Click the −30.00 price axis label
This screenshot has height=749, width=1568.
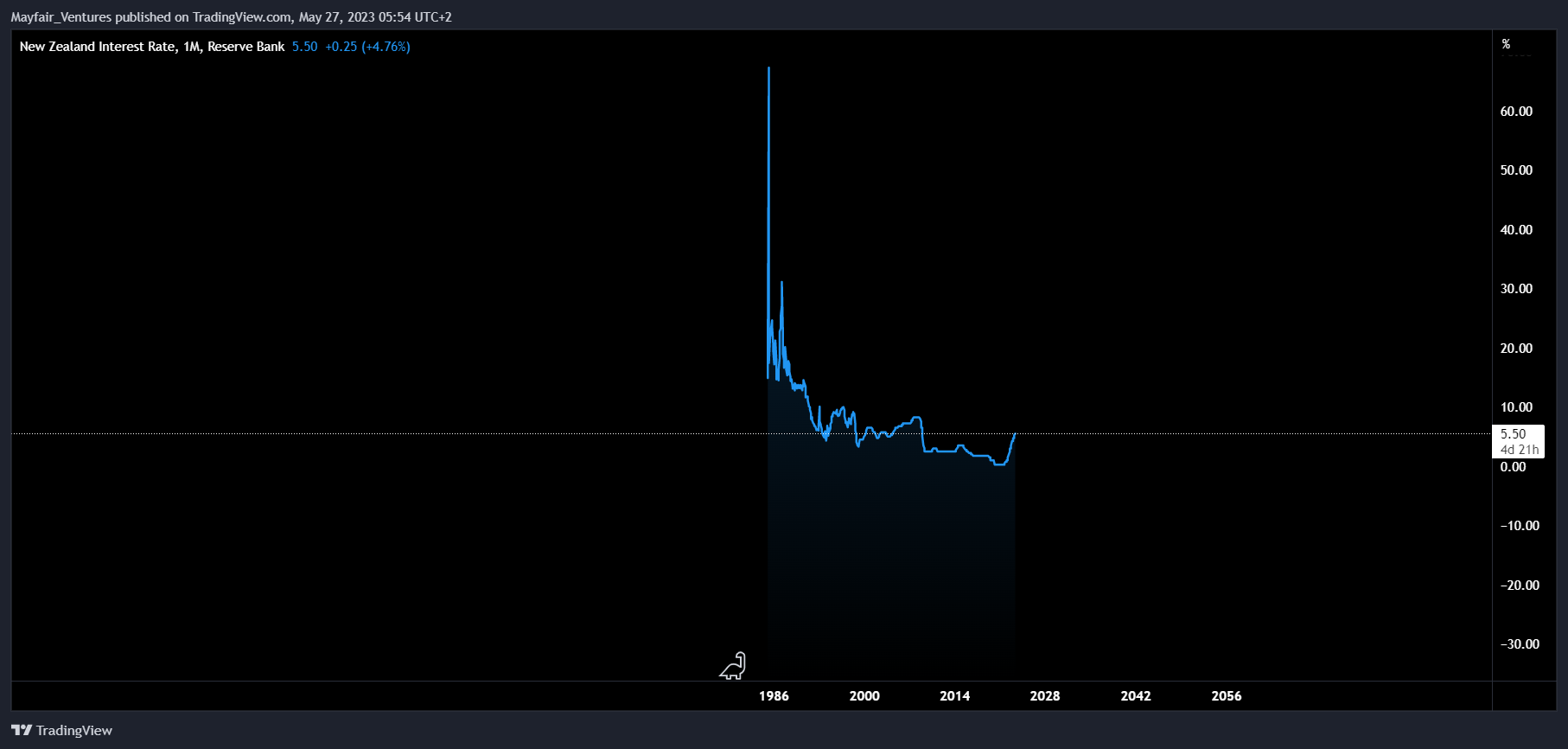point(1520,644)
